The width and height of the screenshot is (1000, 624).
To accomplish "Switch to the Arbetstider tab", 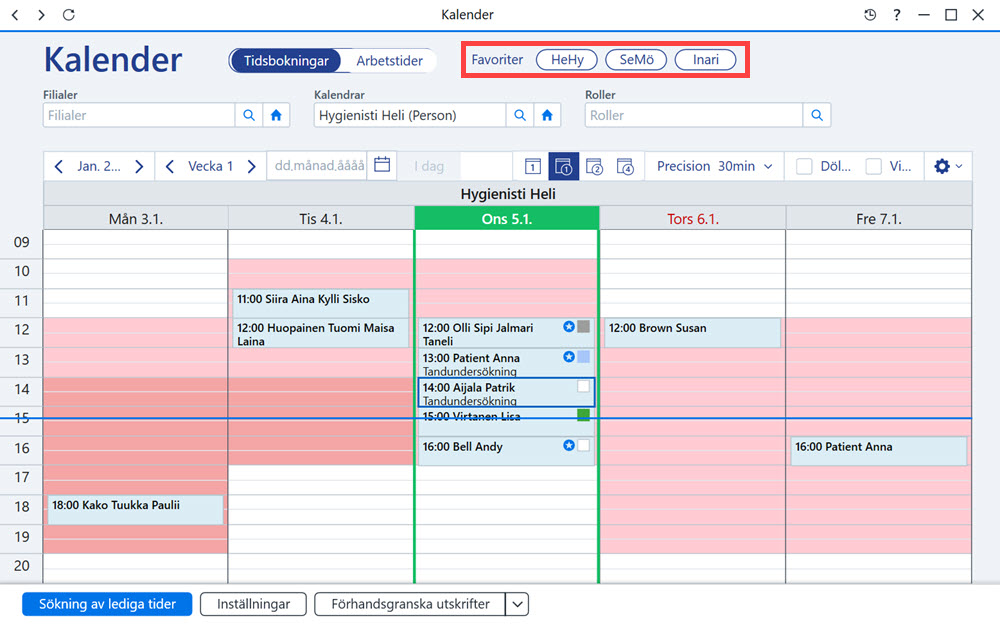I will pyautogui.click(x=389, y=61).
